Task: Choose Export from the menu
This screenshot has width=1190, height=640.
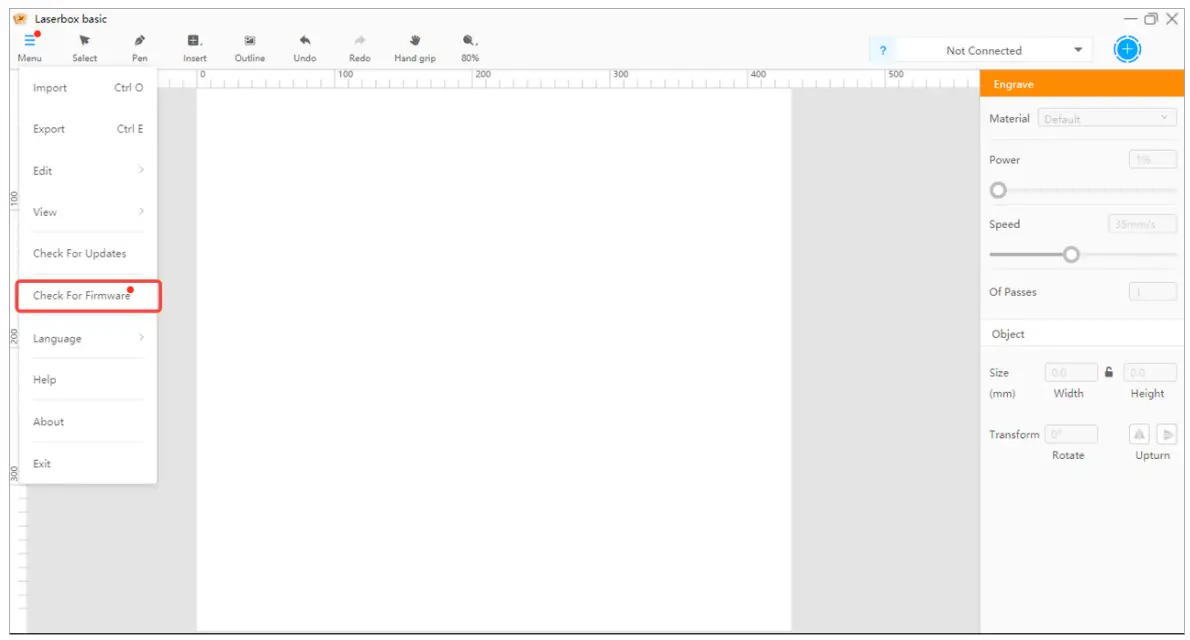Action: point(88,129)
